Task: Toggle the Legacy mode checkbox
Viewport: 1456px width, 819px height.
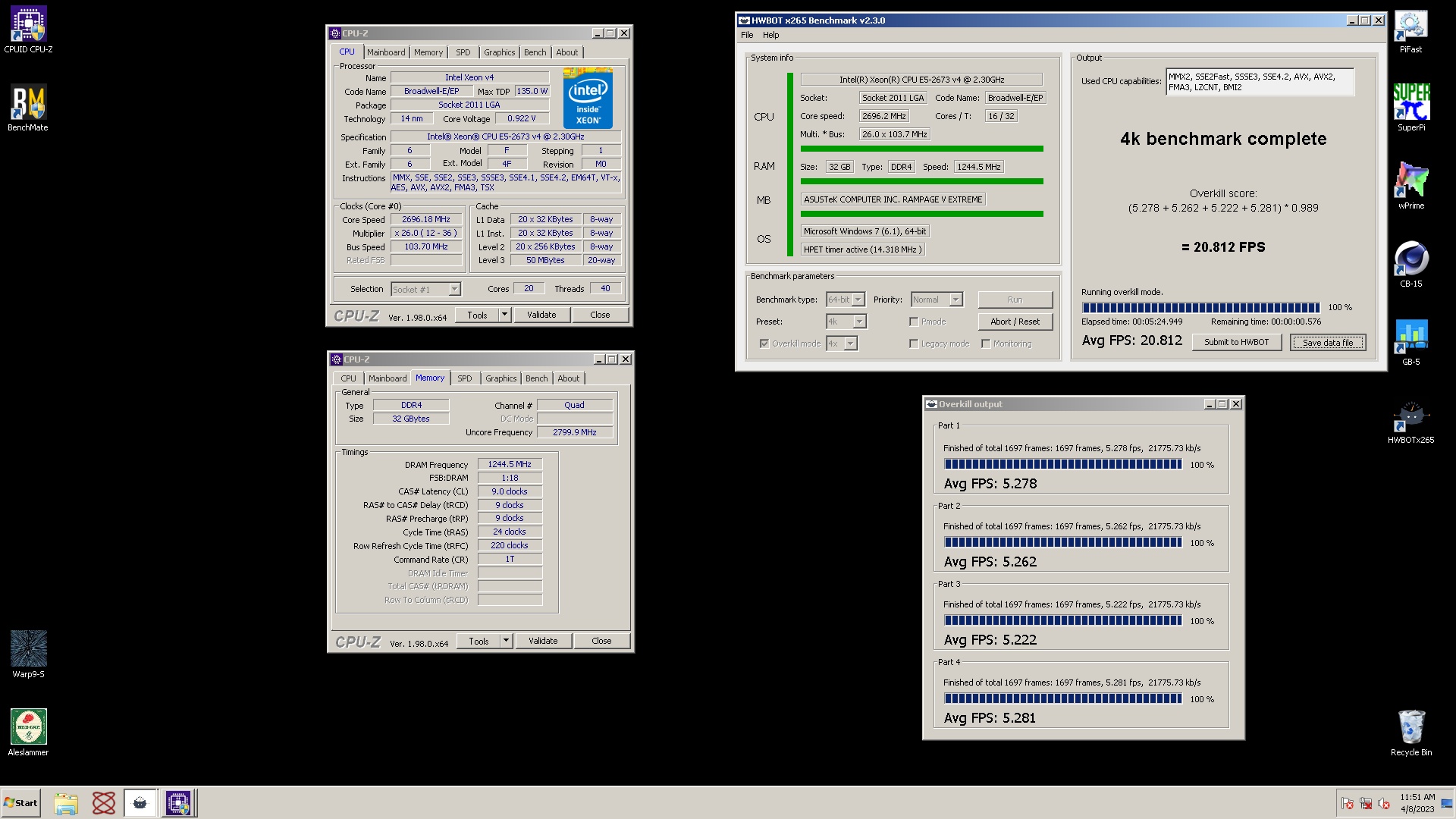Action: point(914,344)
